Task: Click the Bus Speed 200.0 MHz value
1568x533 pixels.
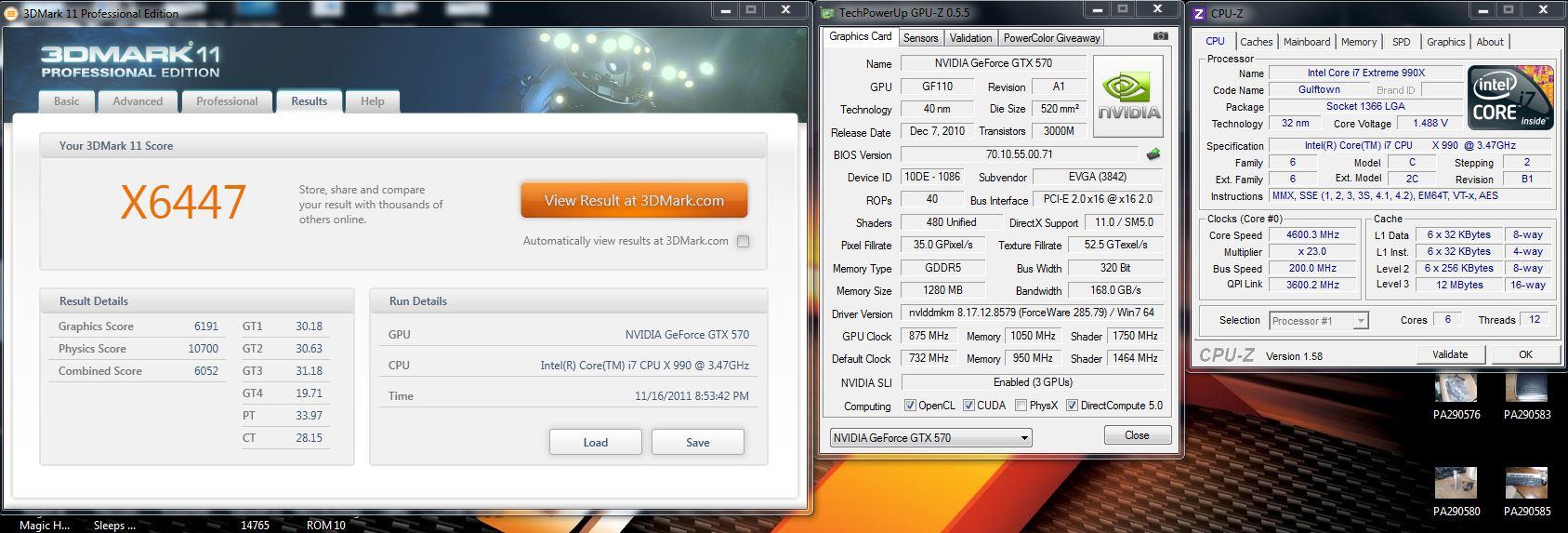Action: click(x=1312, y=268)
